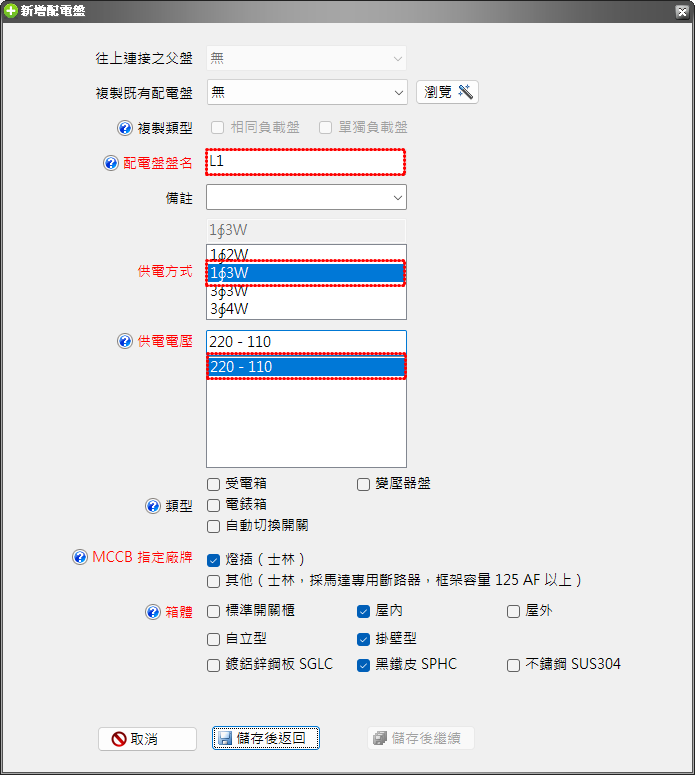The width and height of the screenshot is (695, 775).
Task: Enable the 受電箱 checkbox
Action: pos(213,485)
